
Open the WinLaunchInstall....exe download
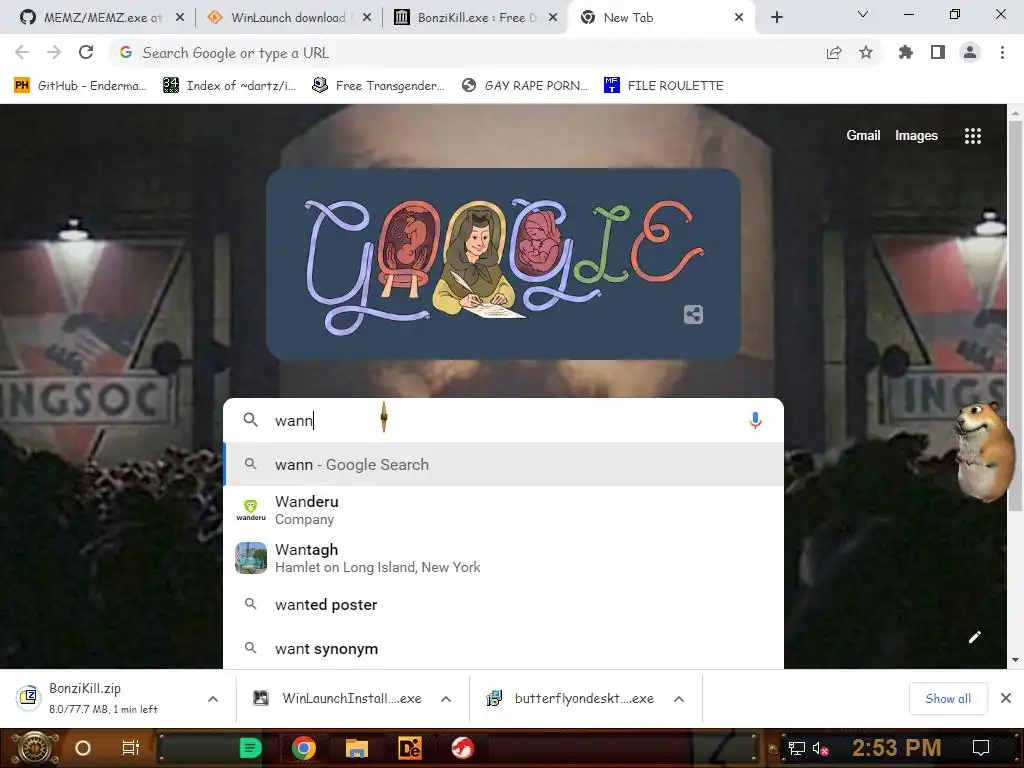coord(338,698)
